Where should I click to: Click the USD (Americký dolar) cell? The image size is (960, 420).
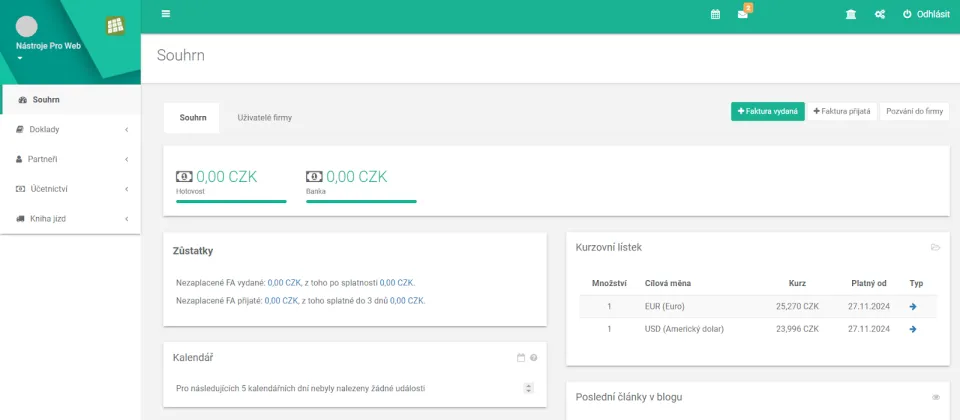pyautogui.click(x=684, y=329)
